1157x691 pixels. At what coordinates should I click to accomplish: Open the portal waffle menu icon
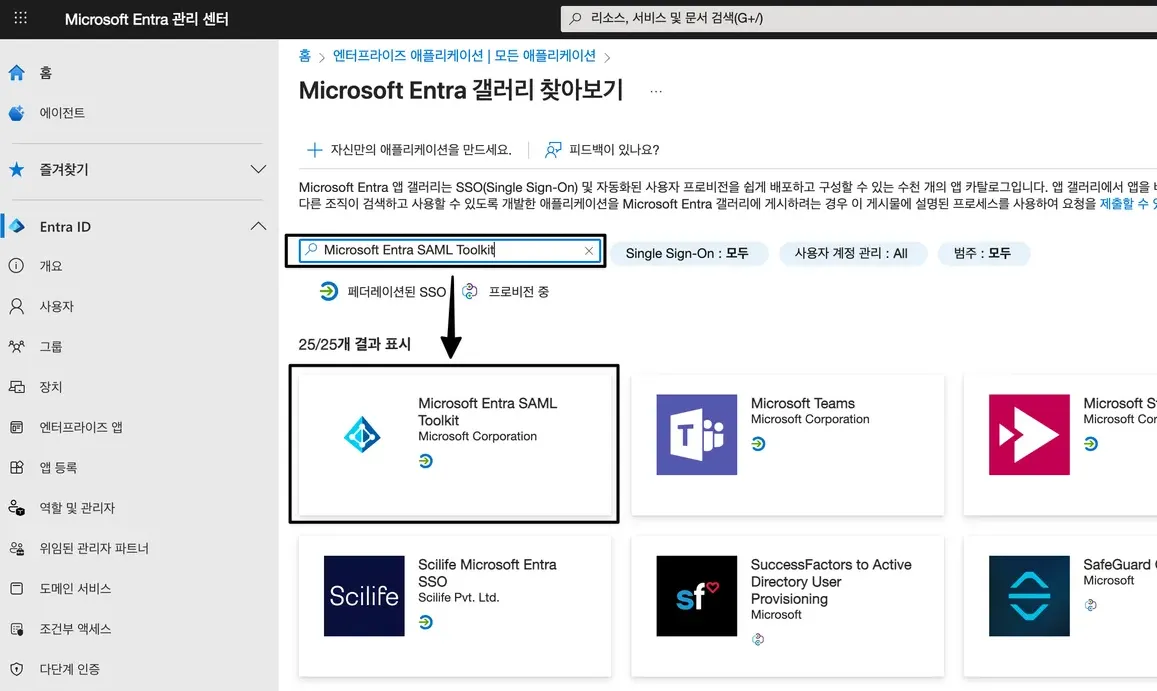point(21,18)
